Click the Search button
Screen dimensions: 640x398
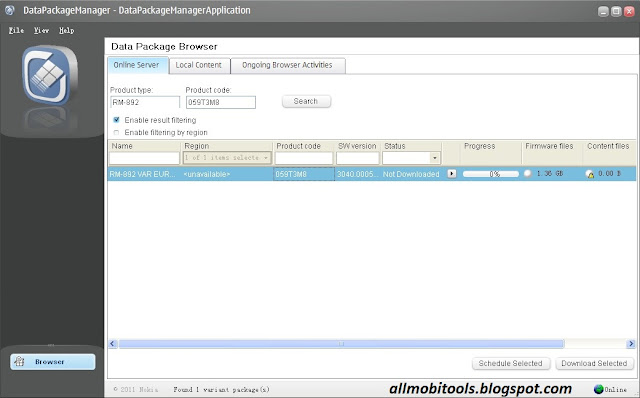point(306,101)
